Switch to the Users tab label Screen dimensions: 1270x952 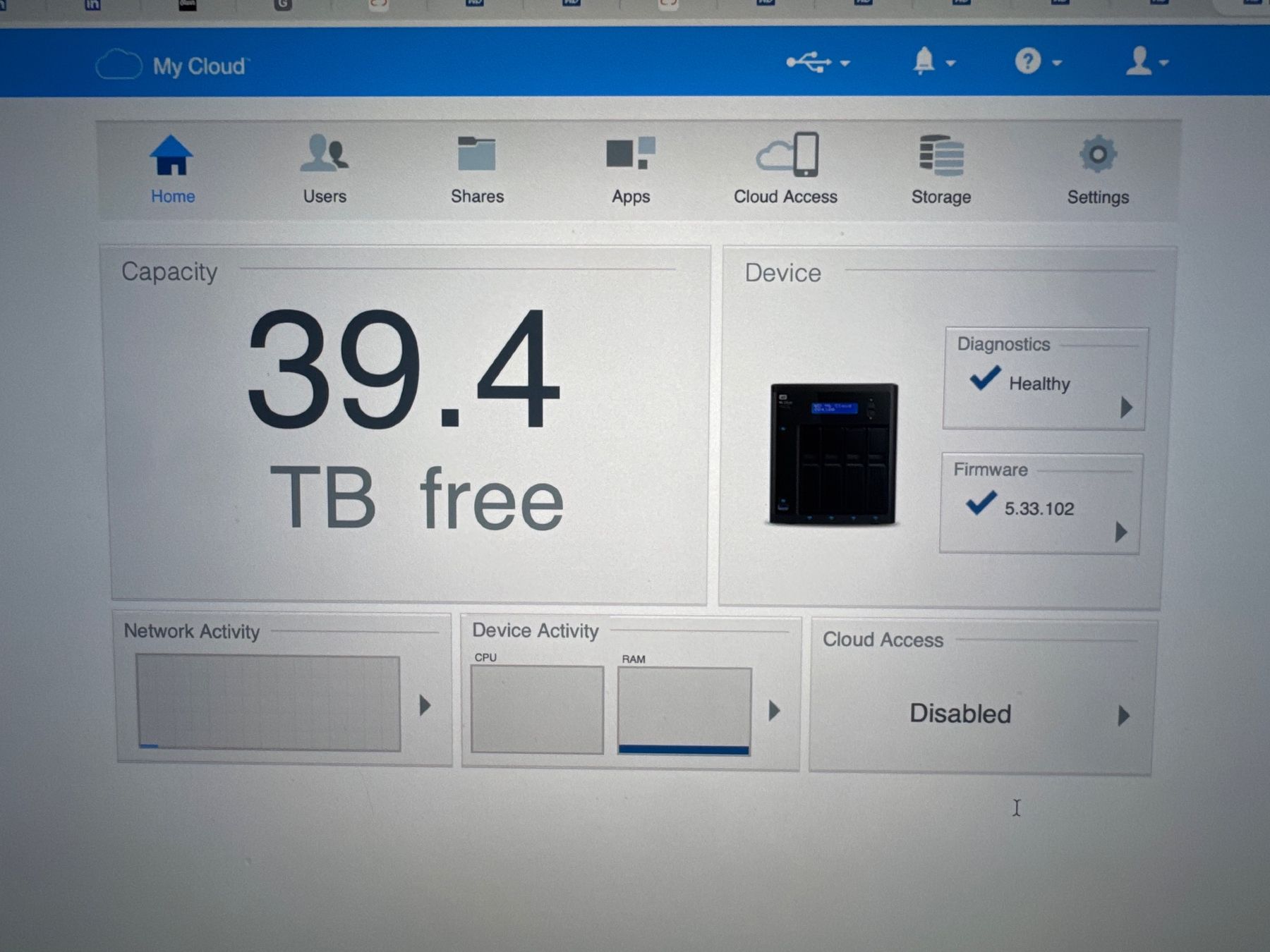click(x=325, y=197)
